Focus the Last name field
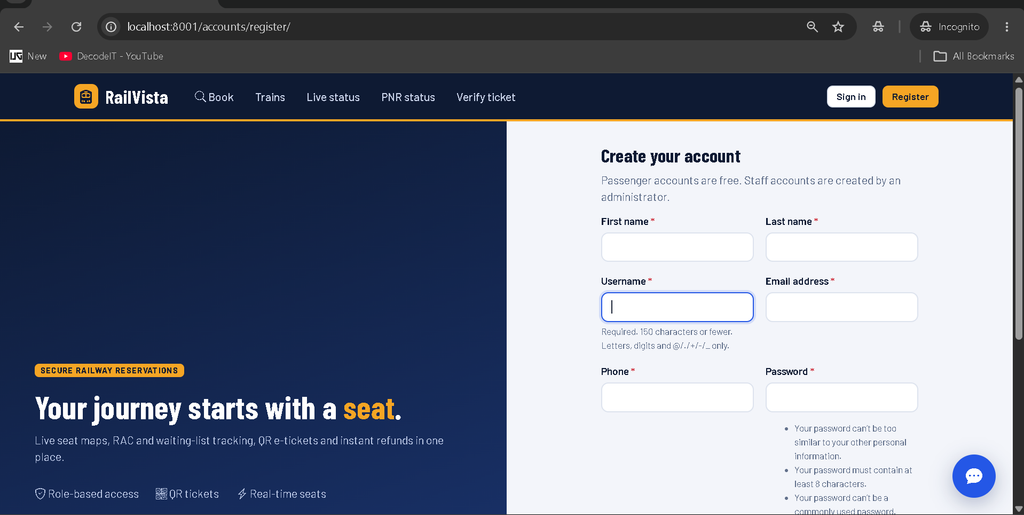This screenshot has height=515, width=1024. [x=841, y=247]
